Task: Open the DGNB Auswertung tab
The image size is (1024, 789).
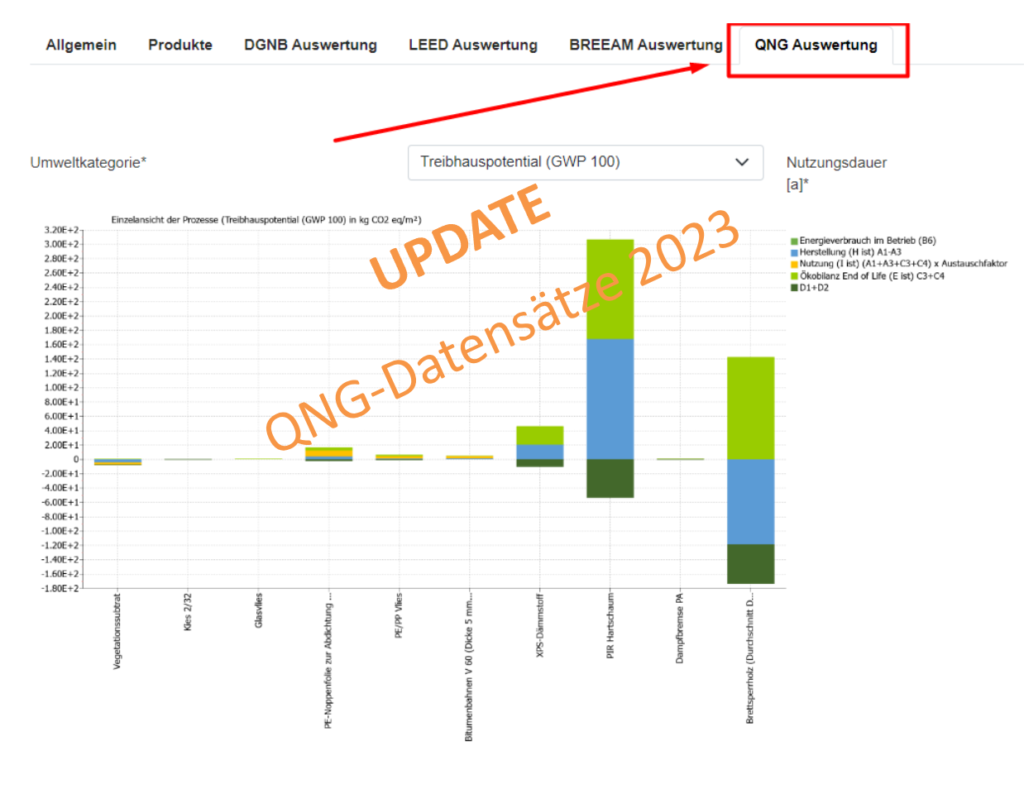Action: pyautogui.click(x=310, y=45)
